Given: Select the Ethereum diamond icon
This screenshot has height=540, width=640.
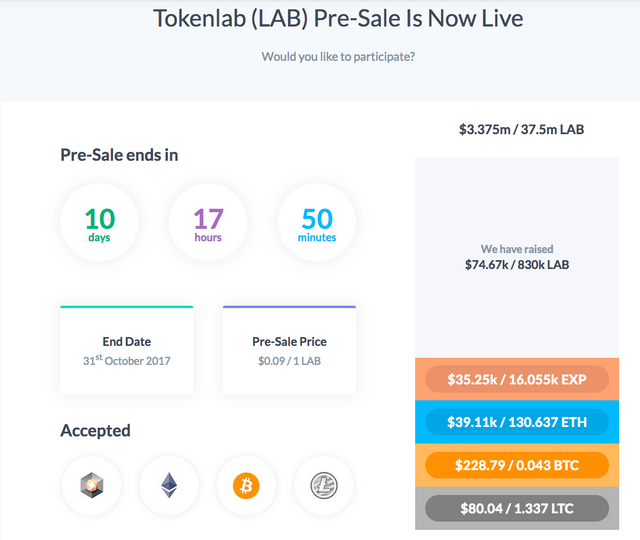Looking at the screenshot, I should point(169,485).
